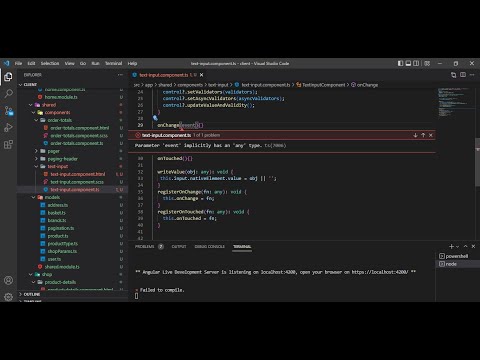Close the bottom panel
Image resolution: width=480 pixels, height=360 pixels.
click(473, 246)
